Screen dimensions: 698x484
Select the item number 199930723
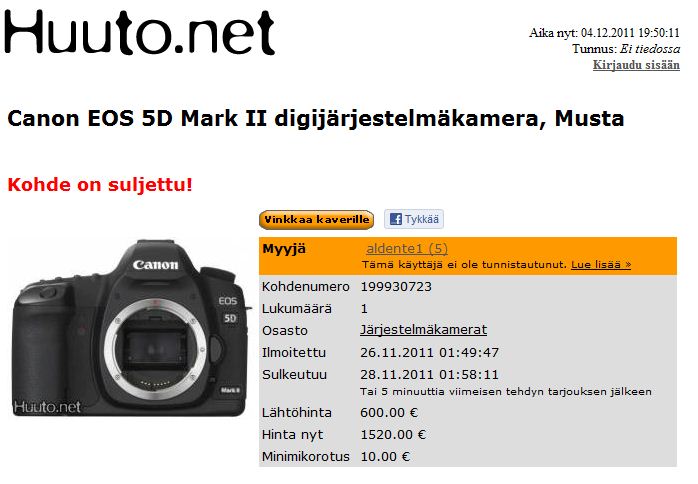pos(396,286)
